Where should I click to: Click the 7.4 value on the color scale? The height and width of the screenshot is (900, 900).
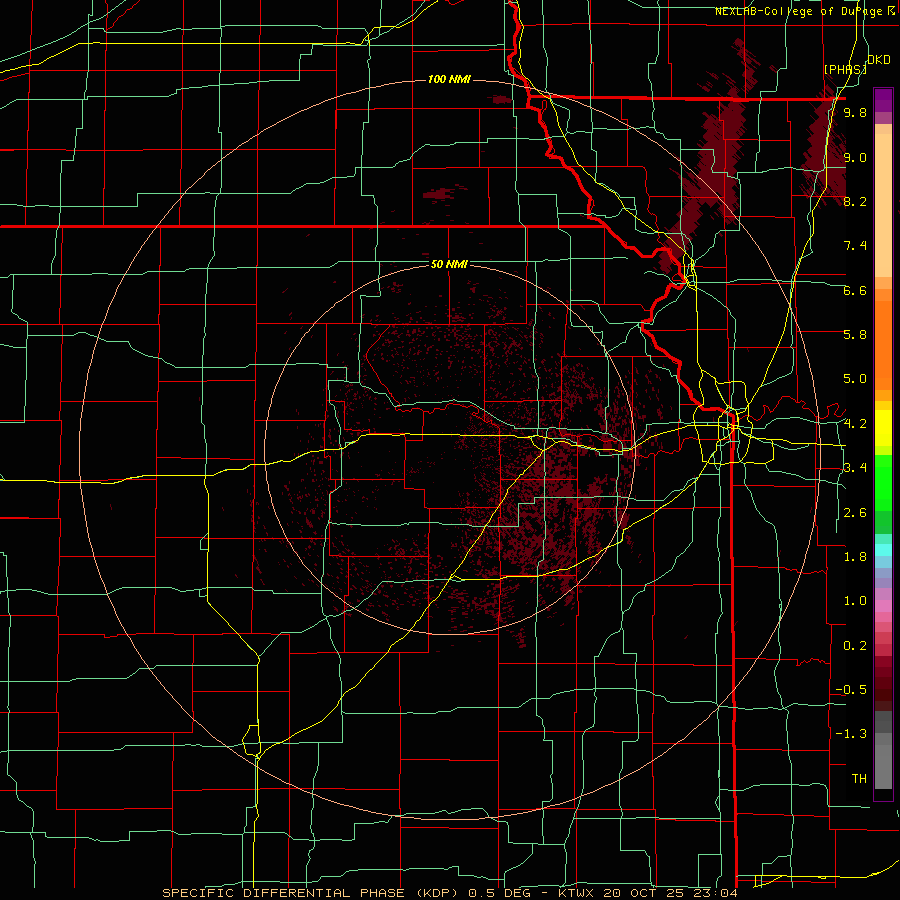click(x=855, y=246)
